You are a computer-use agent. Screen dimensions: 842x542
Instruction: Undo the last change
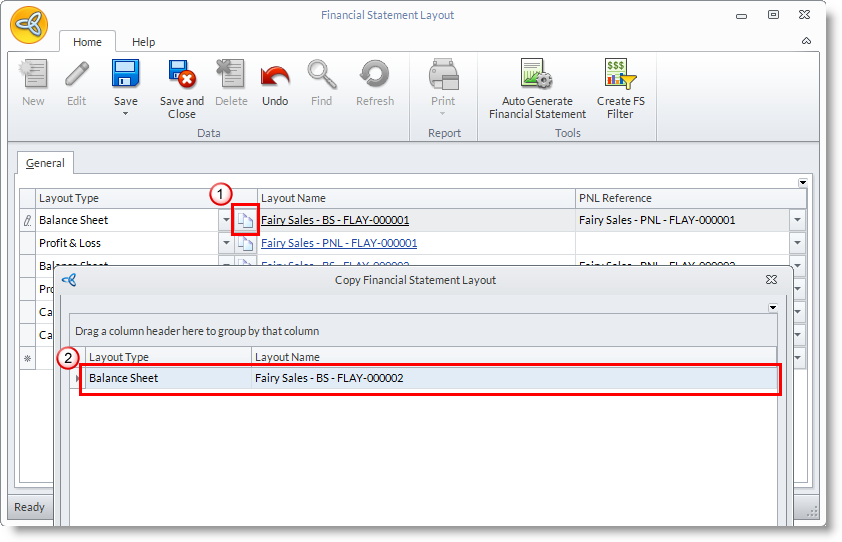(275, 83)
